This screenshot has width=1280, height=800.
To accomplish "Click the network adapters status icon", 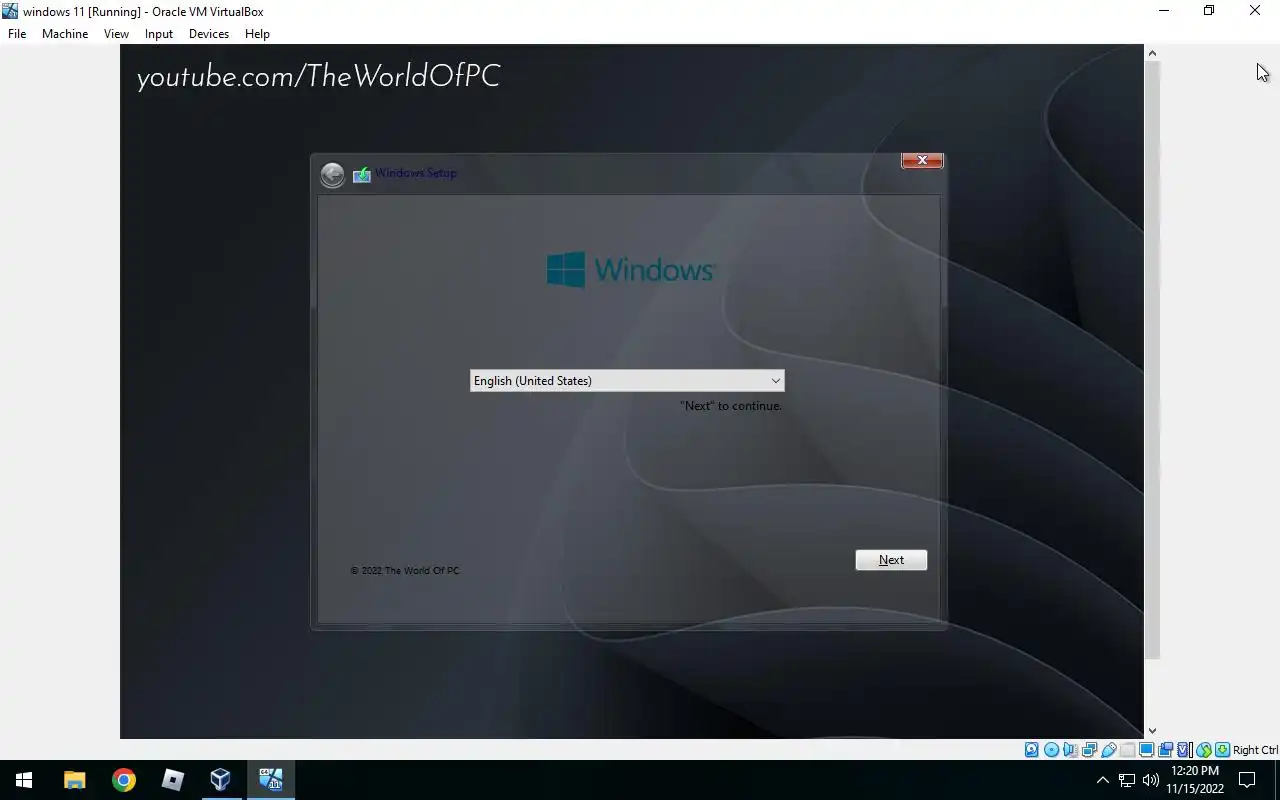I will [1089, 750].
